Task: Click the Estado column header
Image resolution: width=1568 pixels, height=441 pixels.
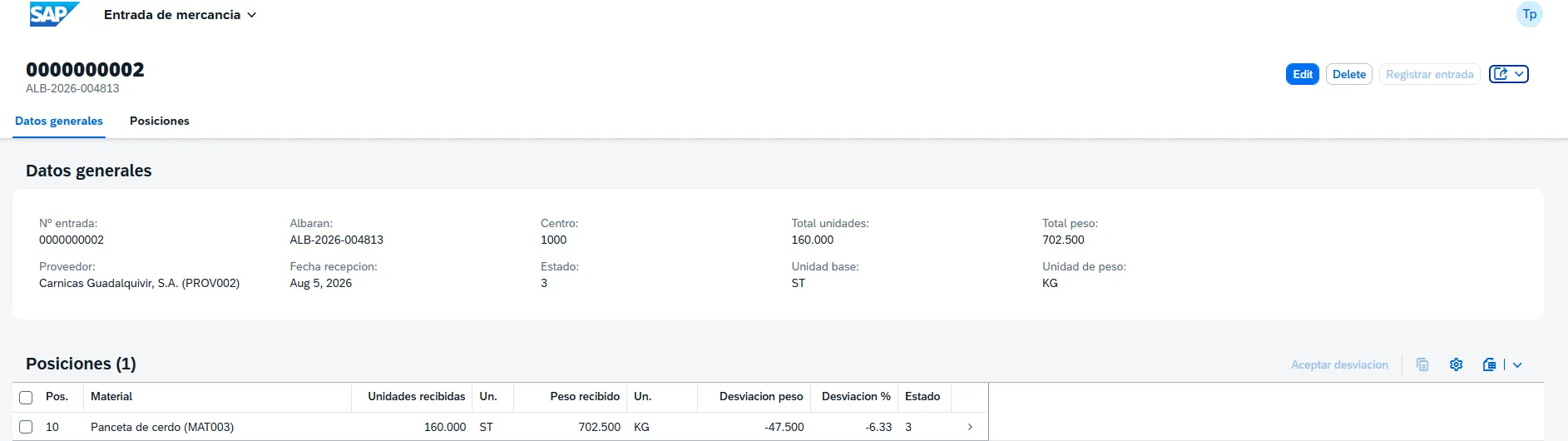Action: [x=924, y=397]
